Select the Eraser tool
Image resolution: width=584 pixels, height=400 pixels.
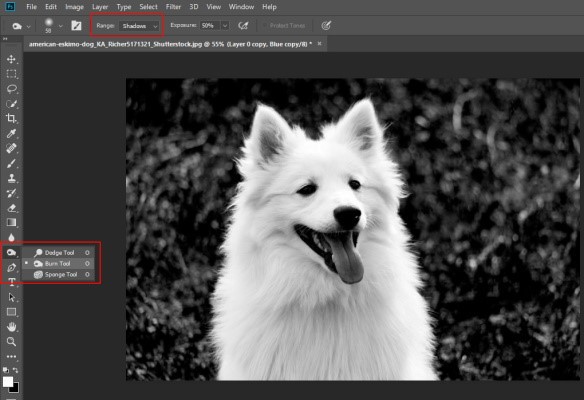coord(11,208)
